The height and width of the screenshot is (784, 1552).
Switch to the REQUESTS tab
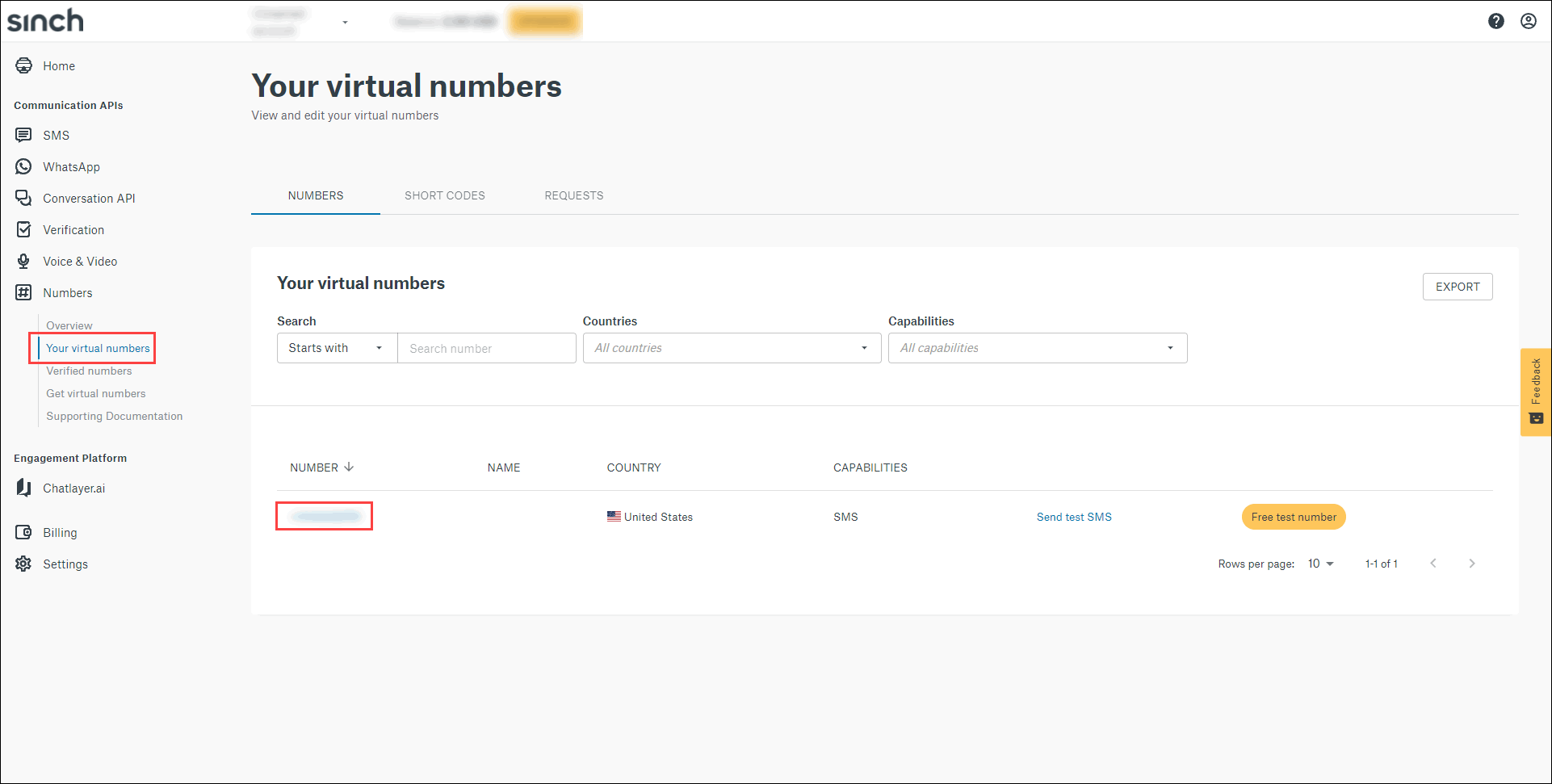pyautogui.click(x=573, y=195)
